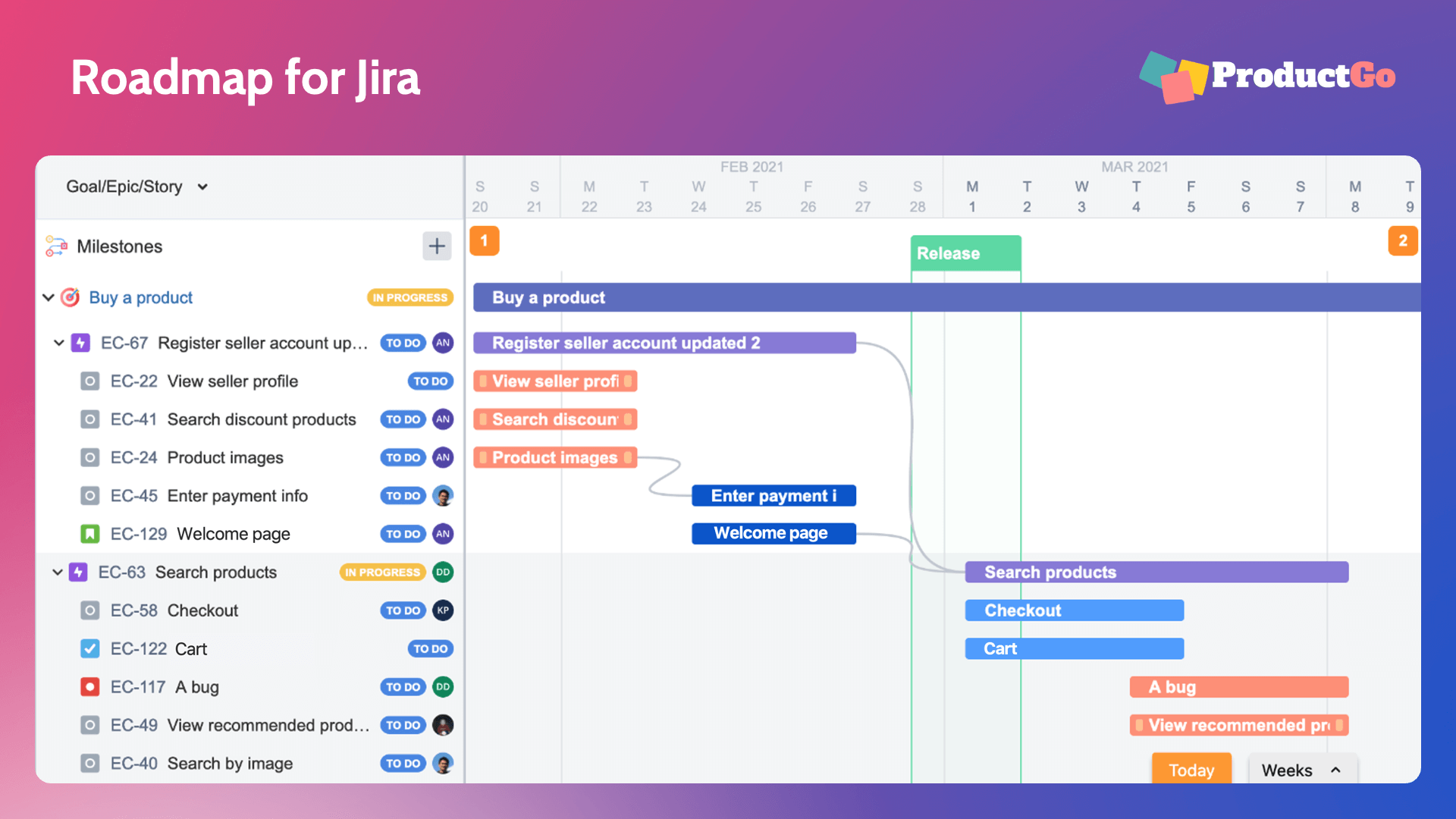Viewport: 1456px width, 819px height.
Task: Click the EC-41 story type icon
Action: (x=89, y=419)
